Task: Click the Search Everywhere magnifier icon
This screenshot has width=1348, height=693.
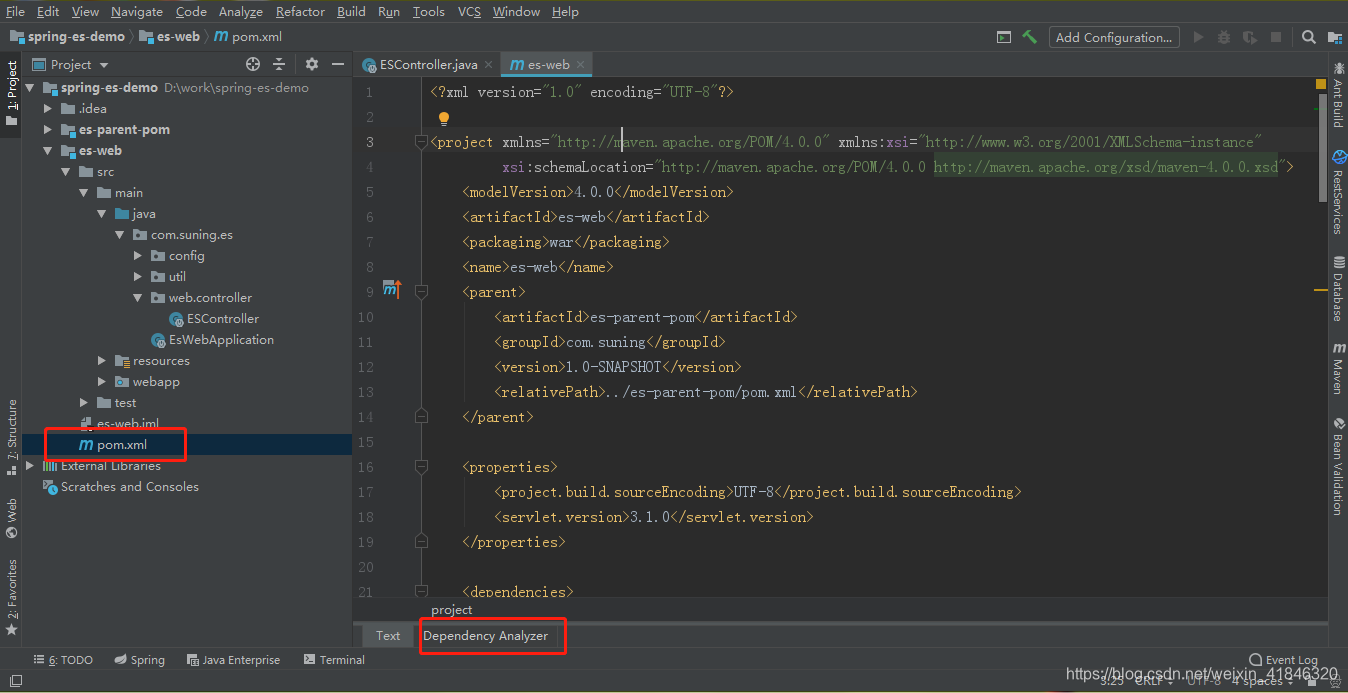Action: (x=1309, y=37)
